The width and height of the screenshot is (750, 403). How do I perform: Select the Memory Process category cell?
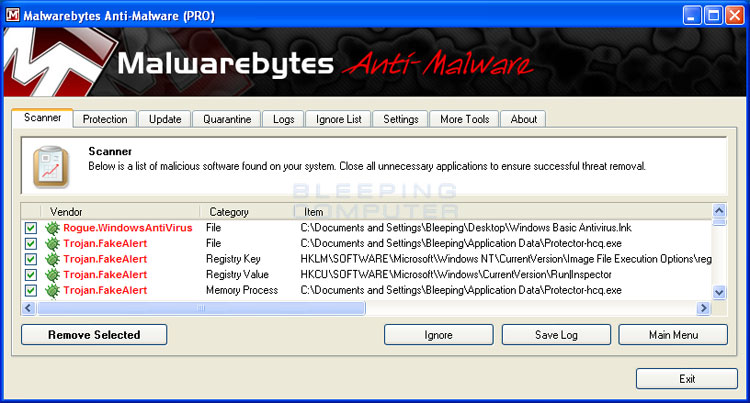click(242, 290)
